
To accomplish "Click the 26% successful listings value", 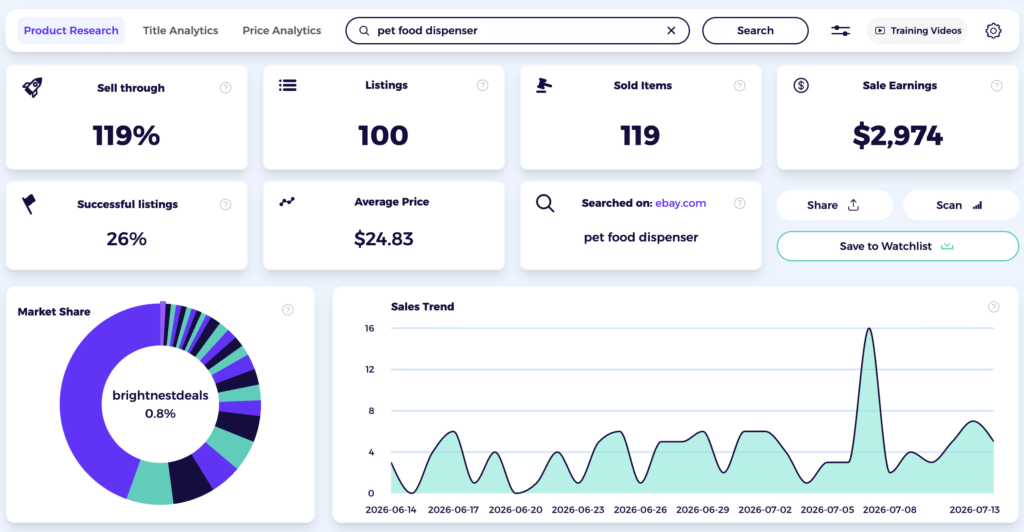I will click(127, 239).
